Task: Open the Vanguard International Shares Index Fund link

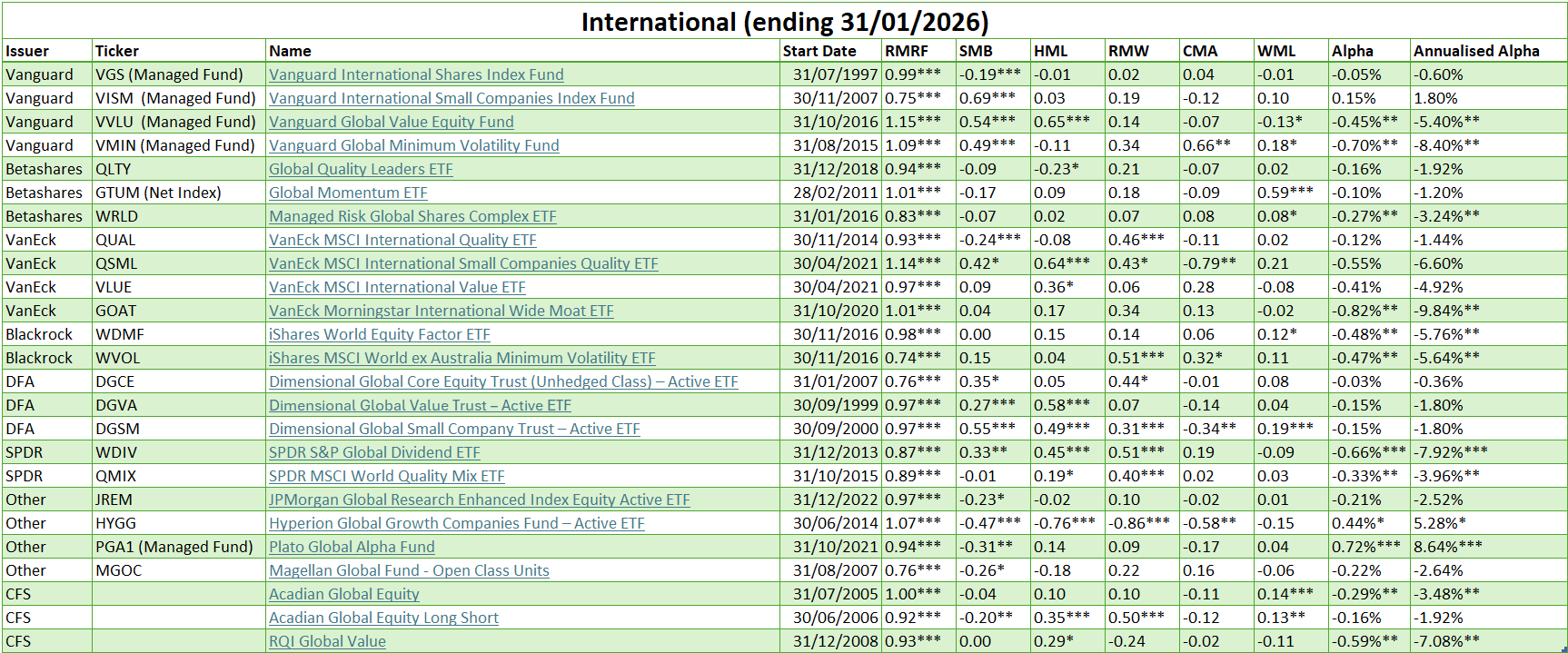Action: pyautogui.click(x=416, y=74)
